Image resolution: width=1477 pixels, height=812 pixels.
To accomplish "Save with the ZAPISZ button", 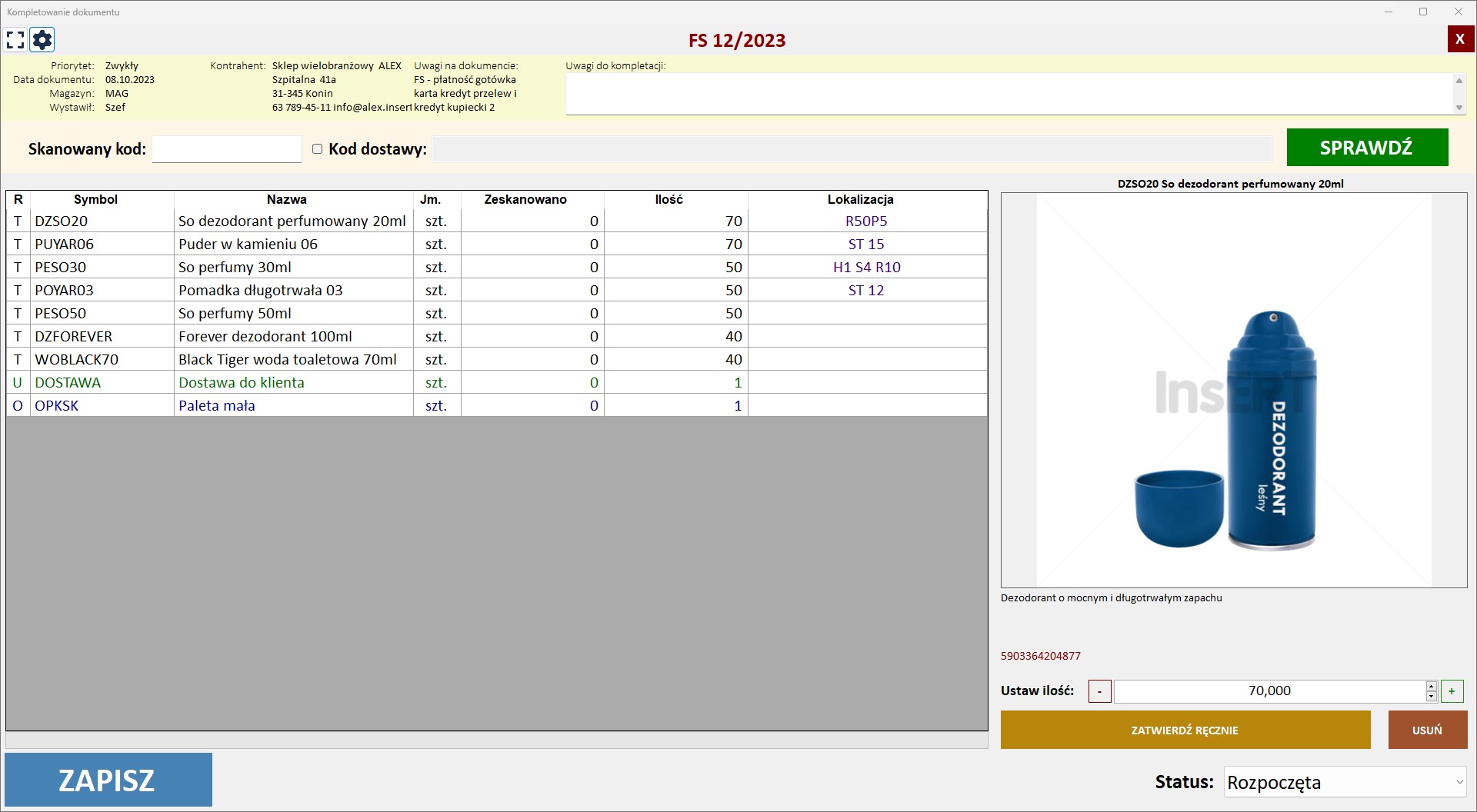I will click(108, 780).
